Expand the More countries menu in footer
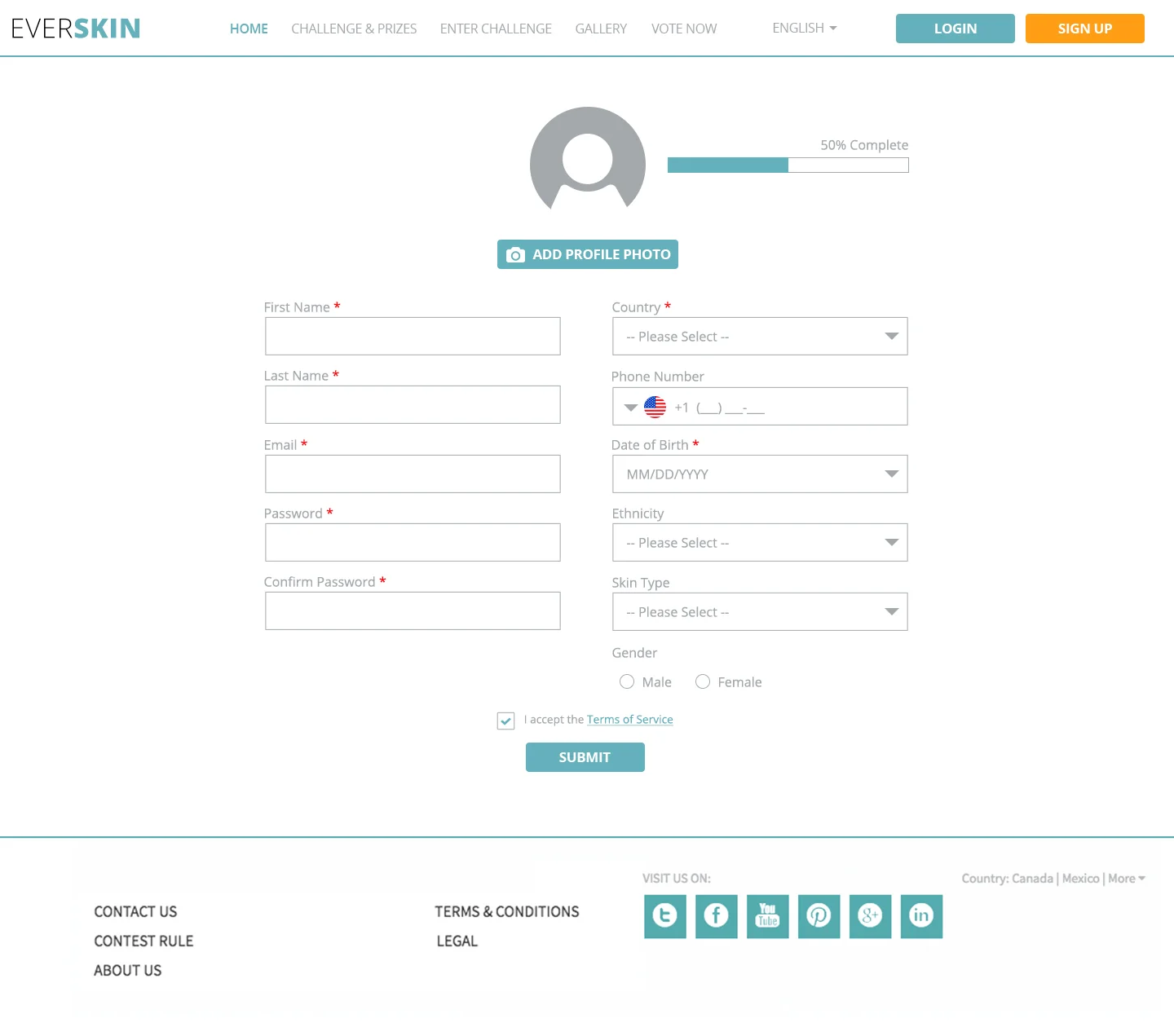Viewport: 1174px width, 1036px height. pos(1127,879)
